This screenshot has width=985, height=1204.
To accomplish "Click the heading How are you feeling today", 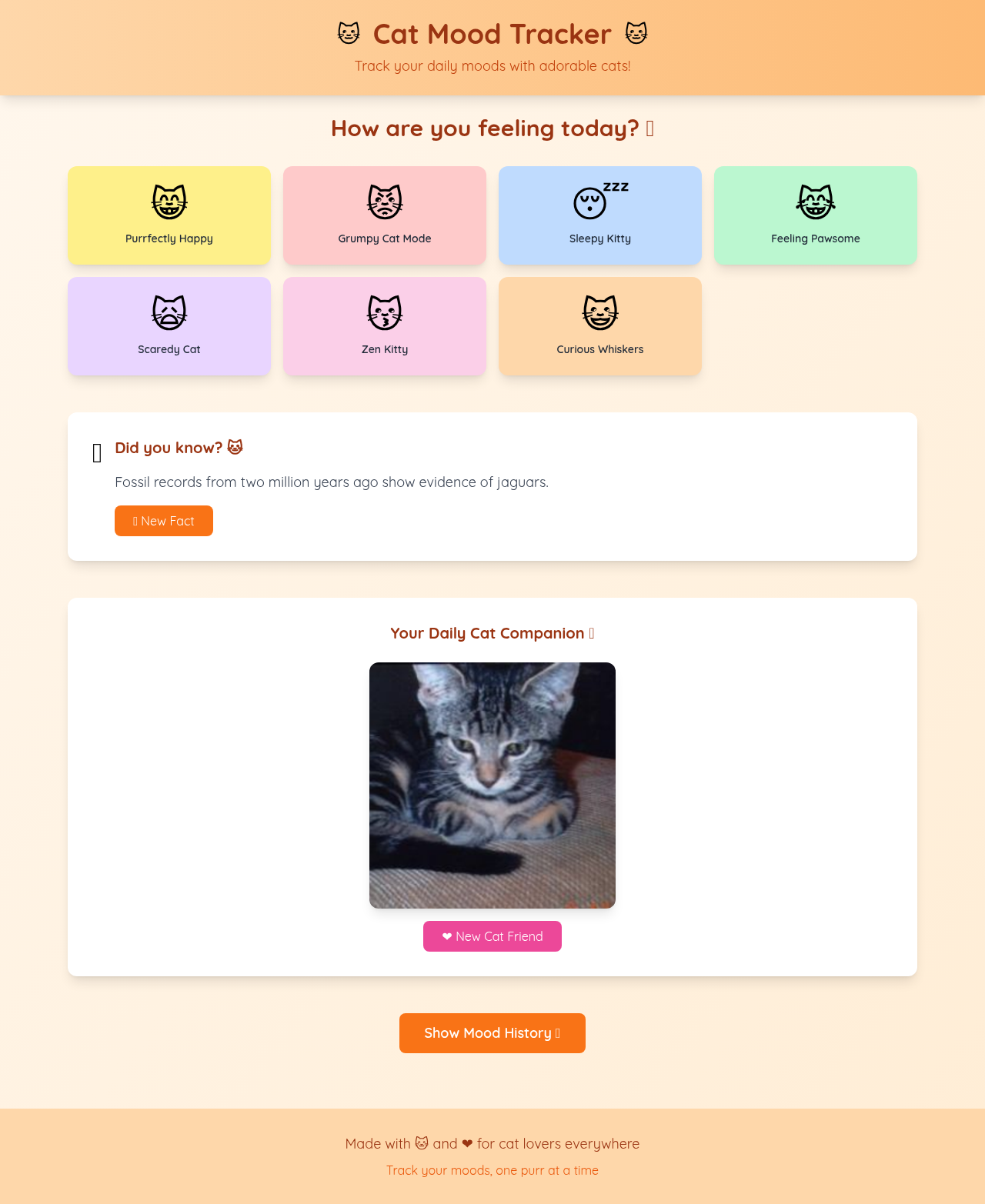I will pyautogui.click(x=492, y=128).
